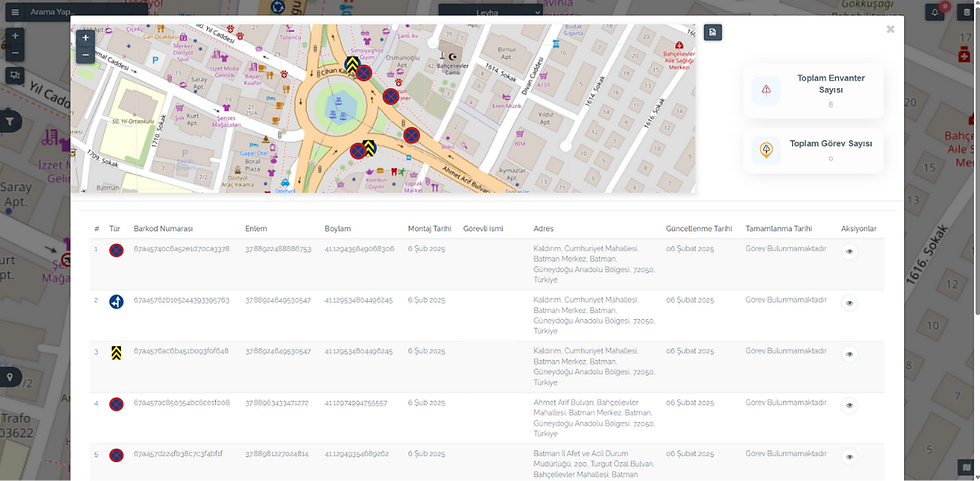Image resolution: width=980 pixels, height=481 pixels.
Task: Open the Levha dropdown
Action: (x=491, y=11)
